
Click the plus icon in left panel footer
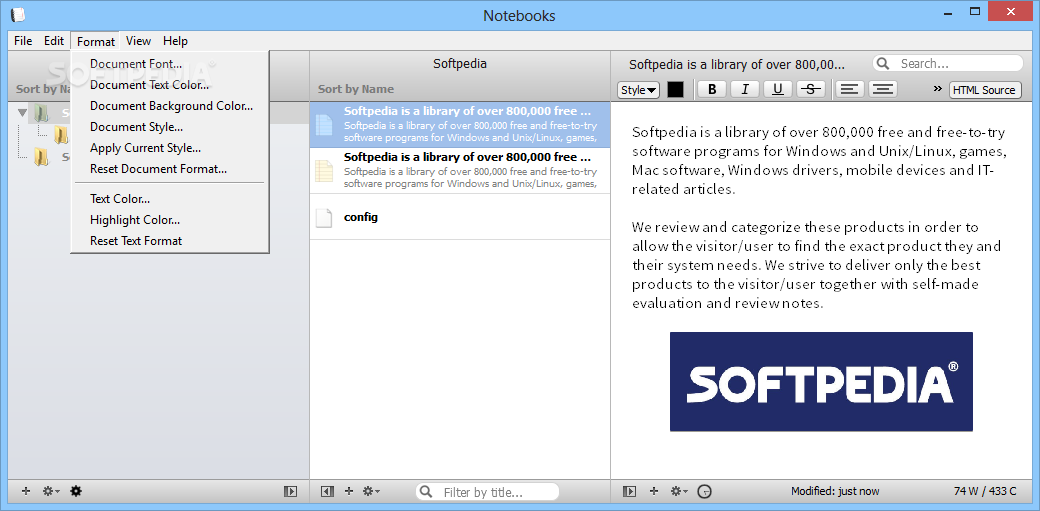click(x=27, y=491)
